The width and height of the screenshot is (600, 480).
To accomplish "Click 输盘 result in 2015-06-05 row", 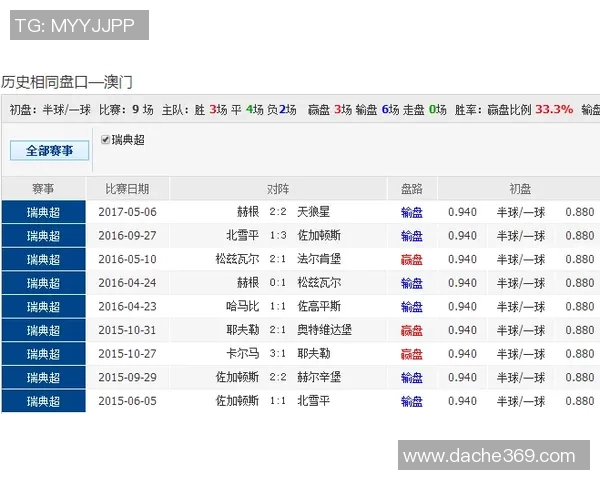I will [x=412, y=402].
